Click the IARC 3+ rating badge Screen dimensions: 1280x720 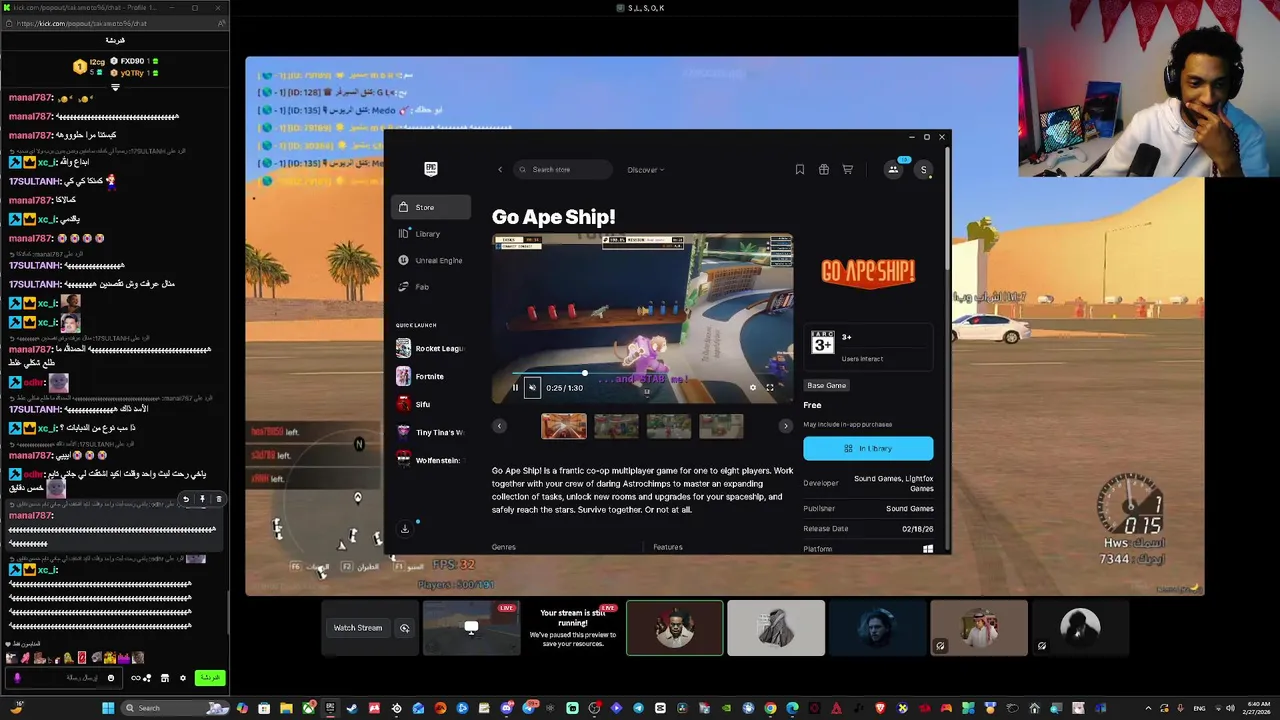coord(822,342)
